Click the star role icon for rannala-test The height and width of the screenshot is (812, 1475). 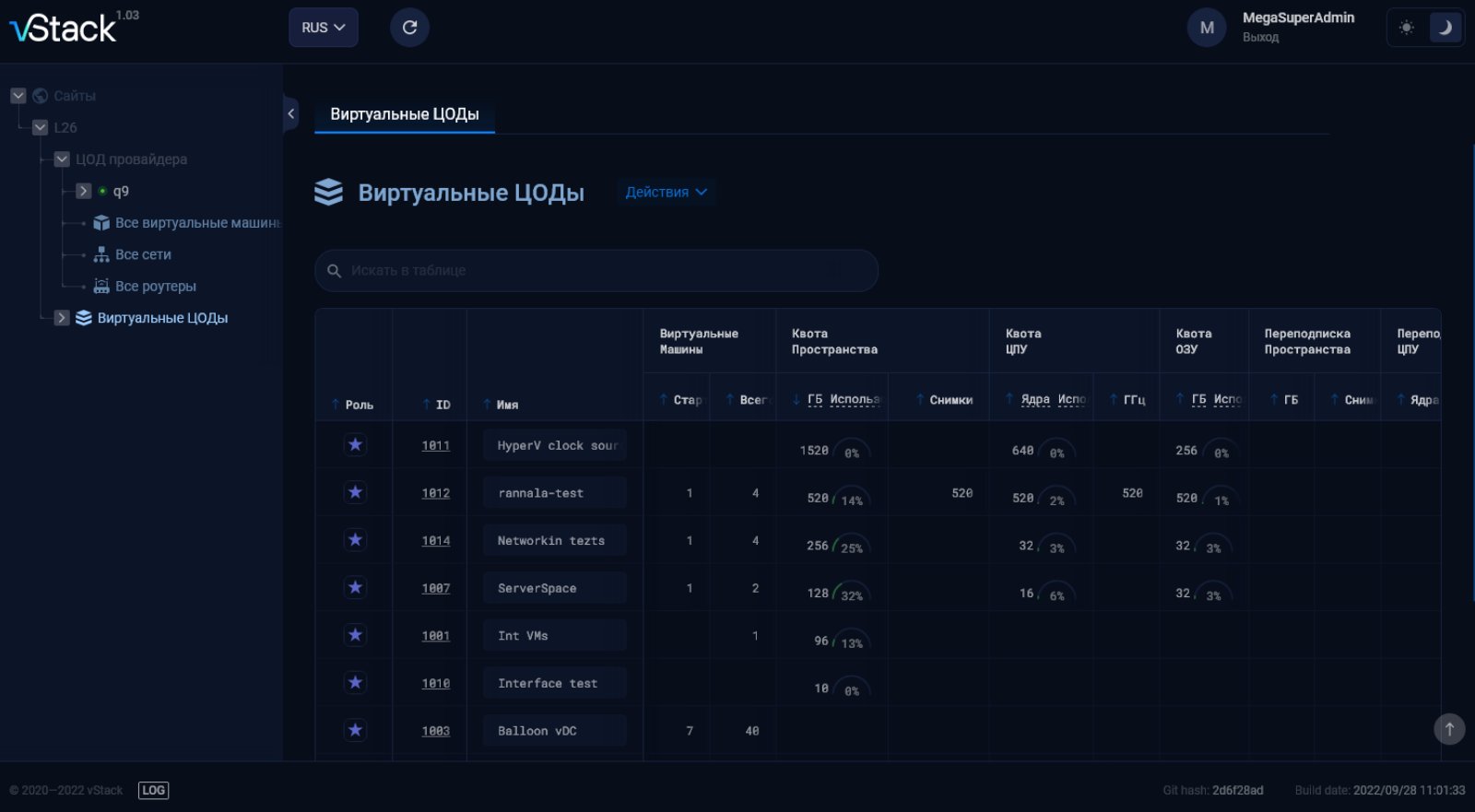[x=355, y=492]
